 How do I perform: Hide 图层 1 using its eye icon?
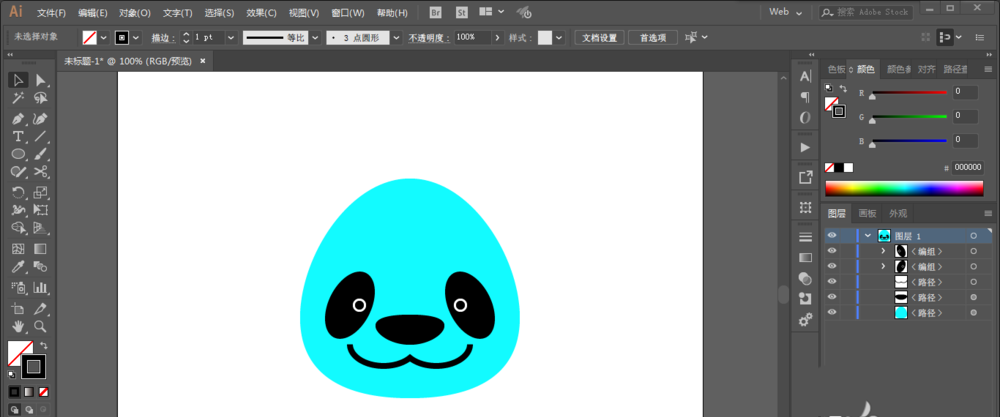[x=832, y=235]
